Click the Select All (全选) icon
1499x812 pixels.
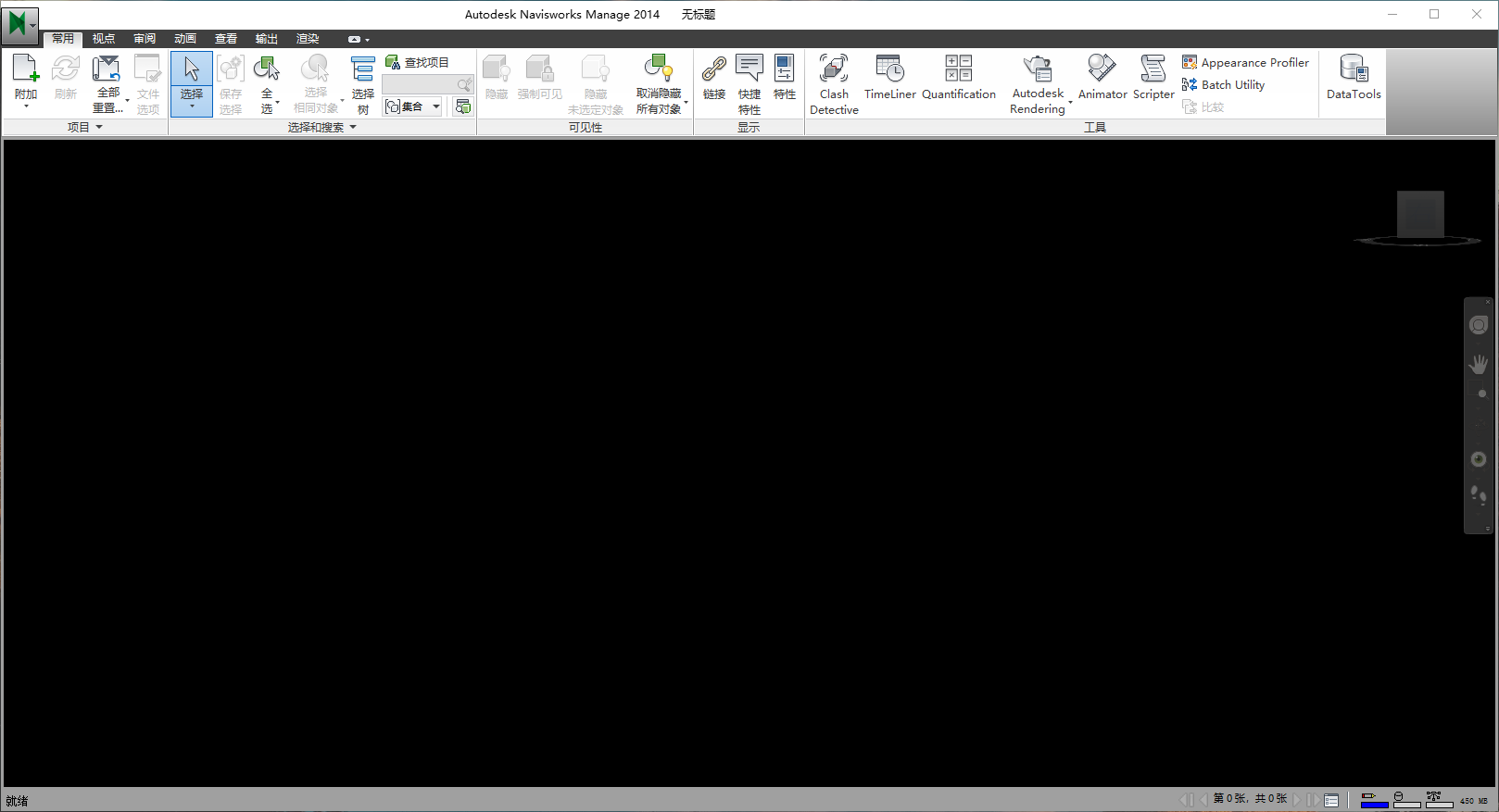pyautogui.click(x=267, y=69)
